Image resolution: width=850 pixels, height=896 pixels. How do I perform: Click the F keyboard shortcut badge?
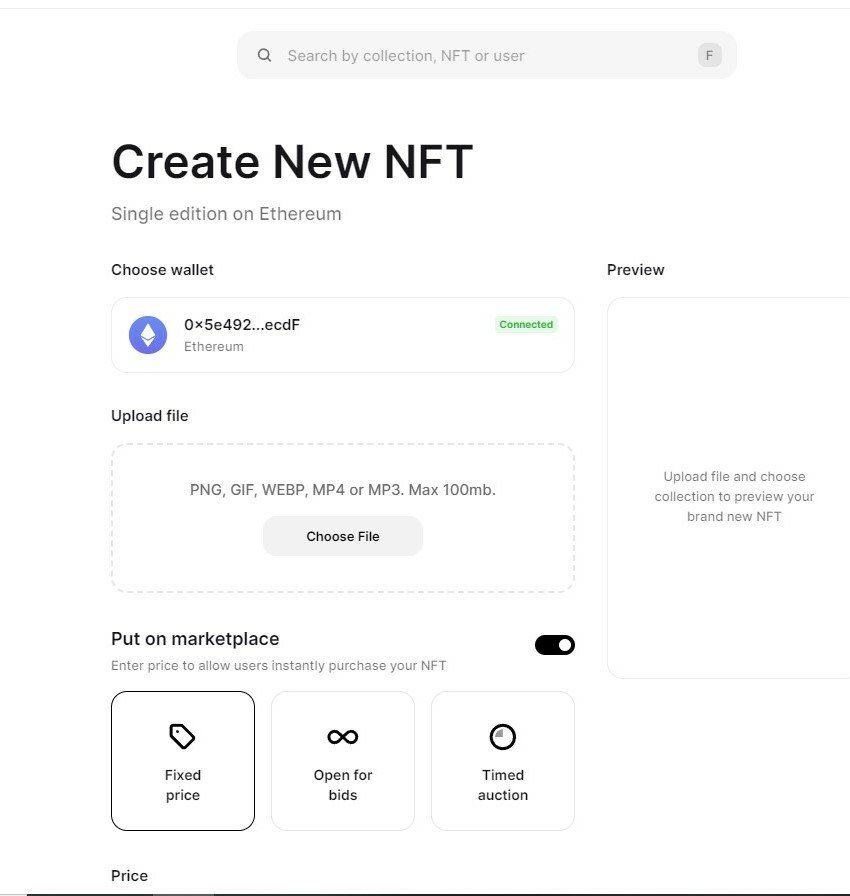(x=709, y=55)
